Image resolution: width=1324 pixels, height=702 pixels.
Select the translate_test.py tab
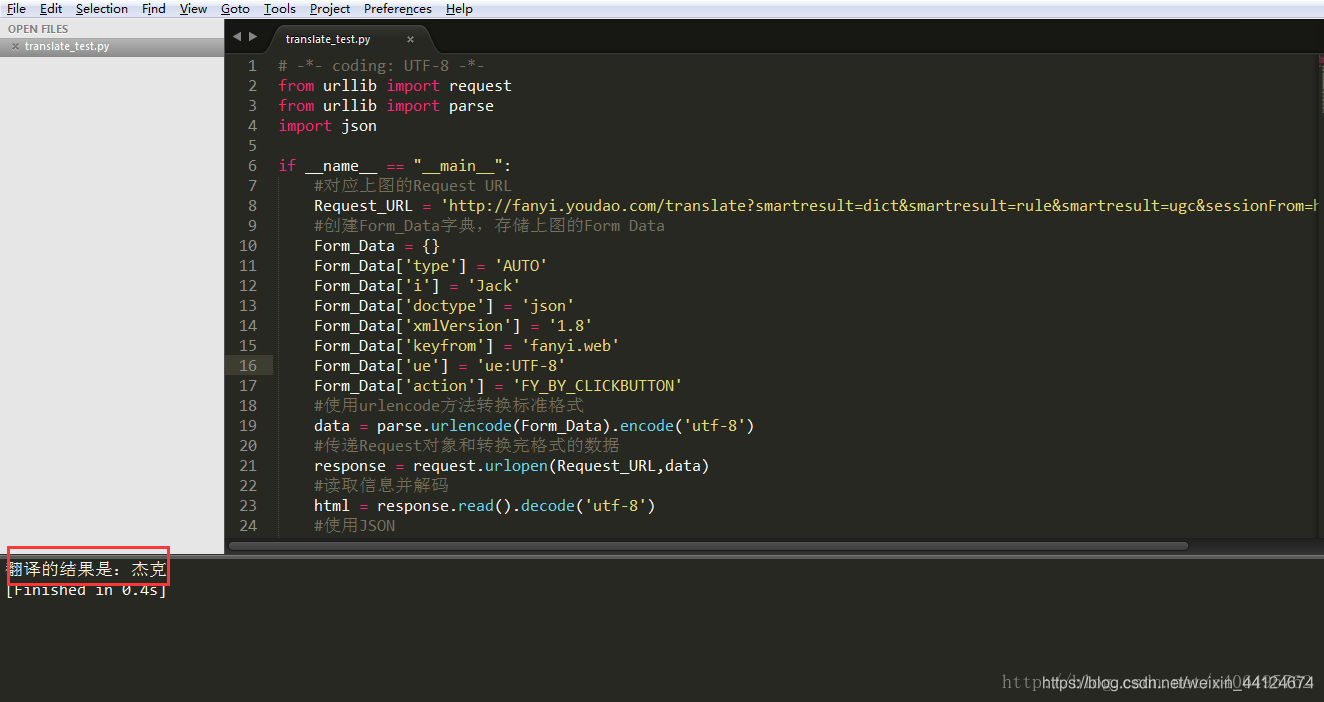(x=328, y=39)
